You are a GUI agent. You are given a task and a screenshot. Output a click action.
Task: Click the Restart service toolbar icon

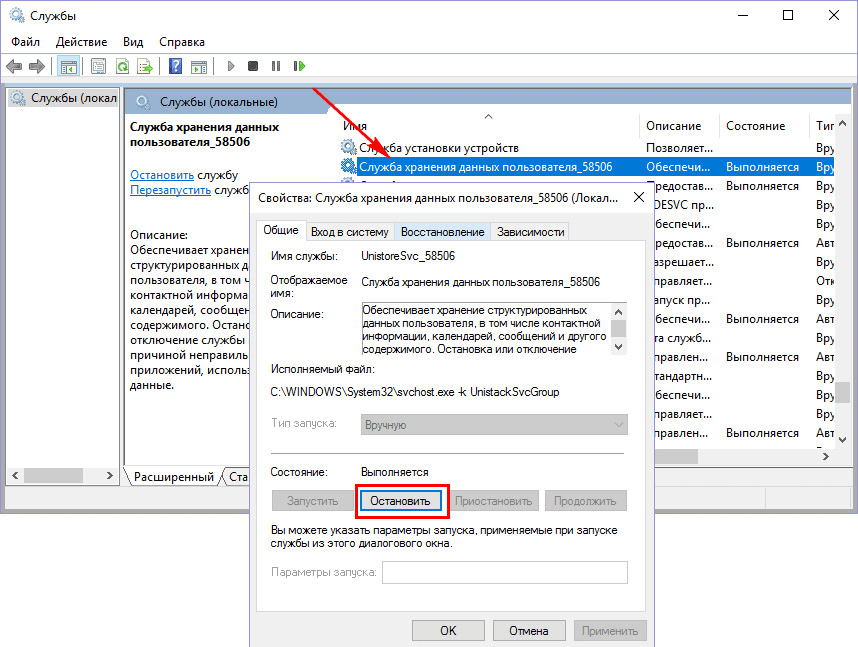point(299,66)
